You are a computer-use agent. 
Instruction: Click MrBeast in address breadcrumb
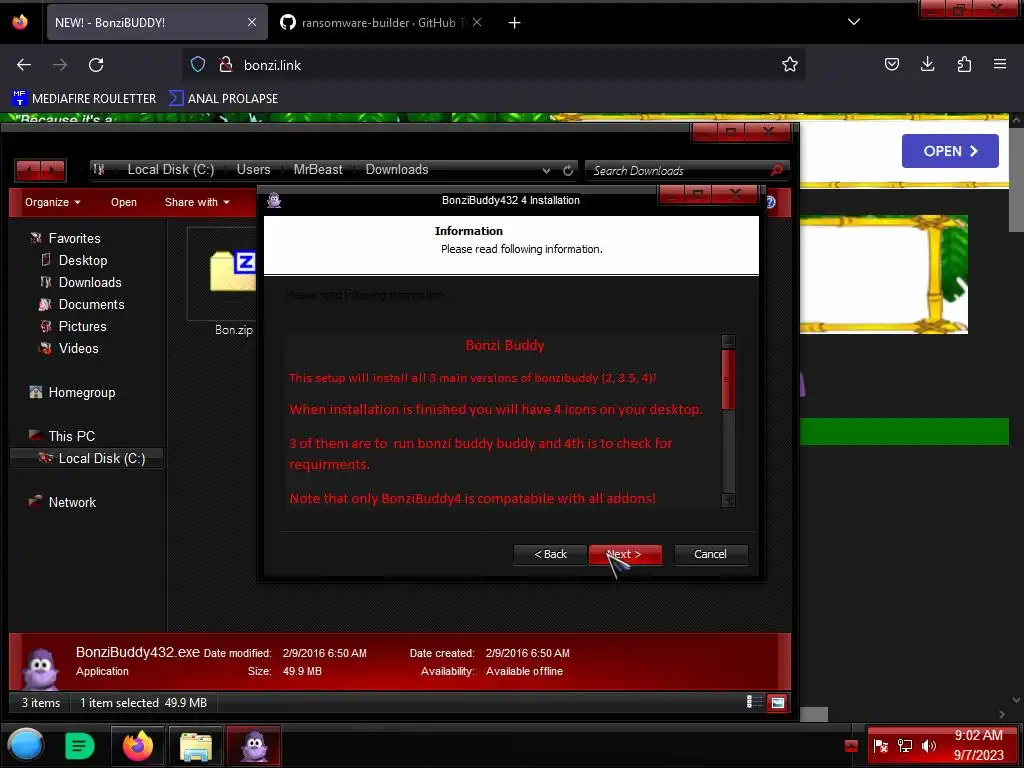tap(318, 170)
